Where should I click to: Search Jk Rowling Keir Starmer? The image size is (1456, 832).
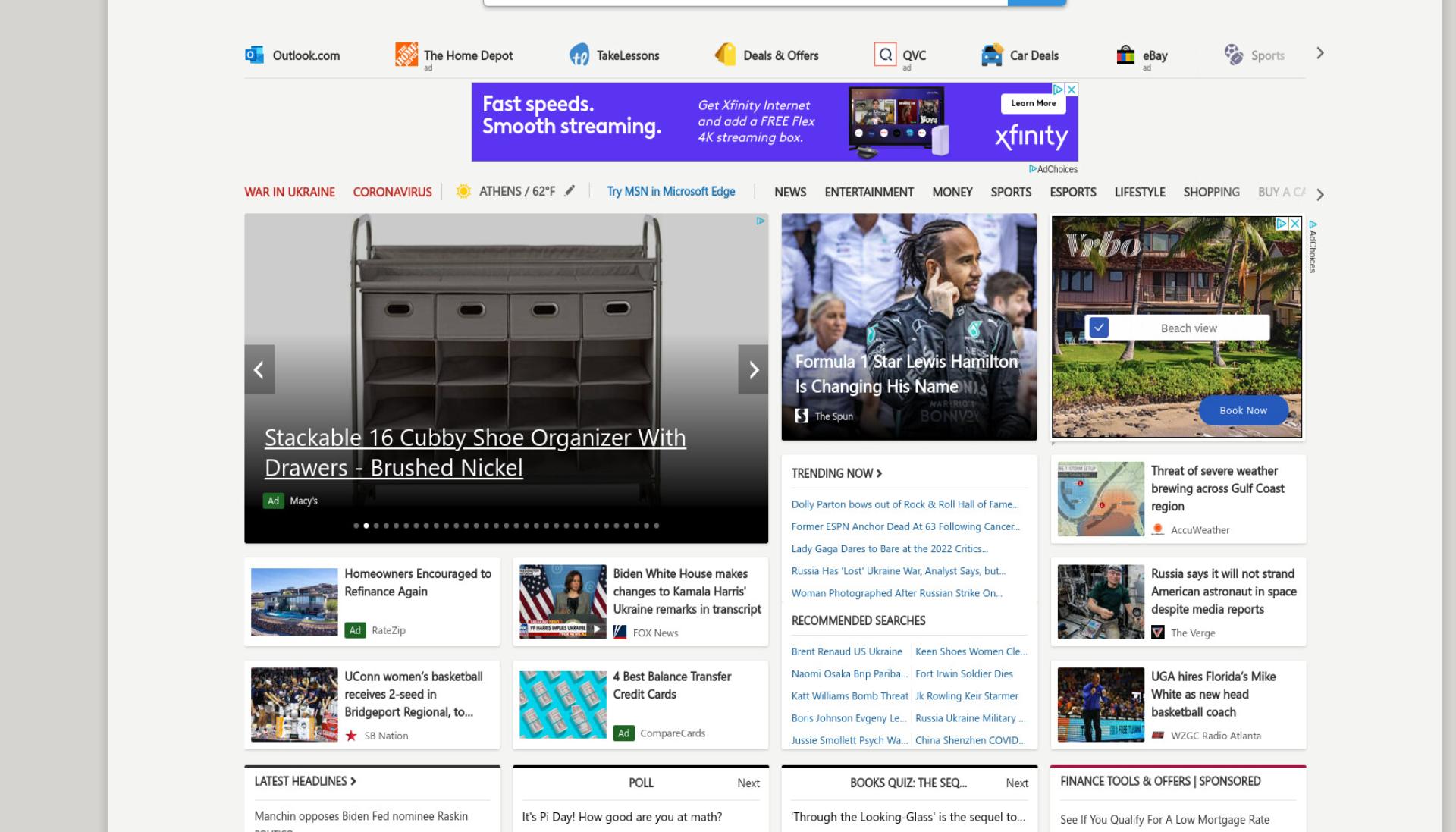(x=966, y=695)
